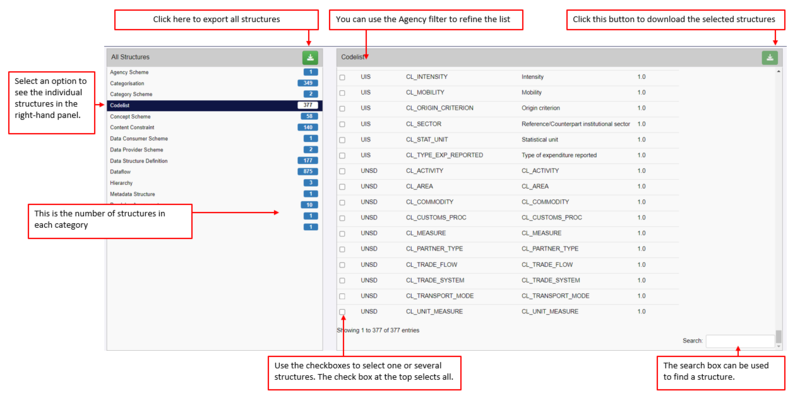Select the highlighted Codelist option

coord(214,106)
